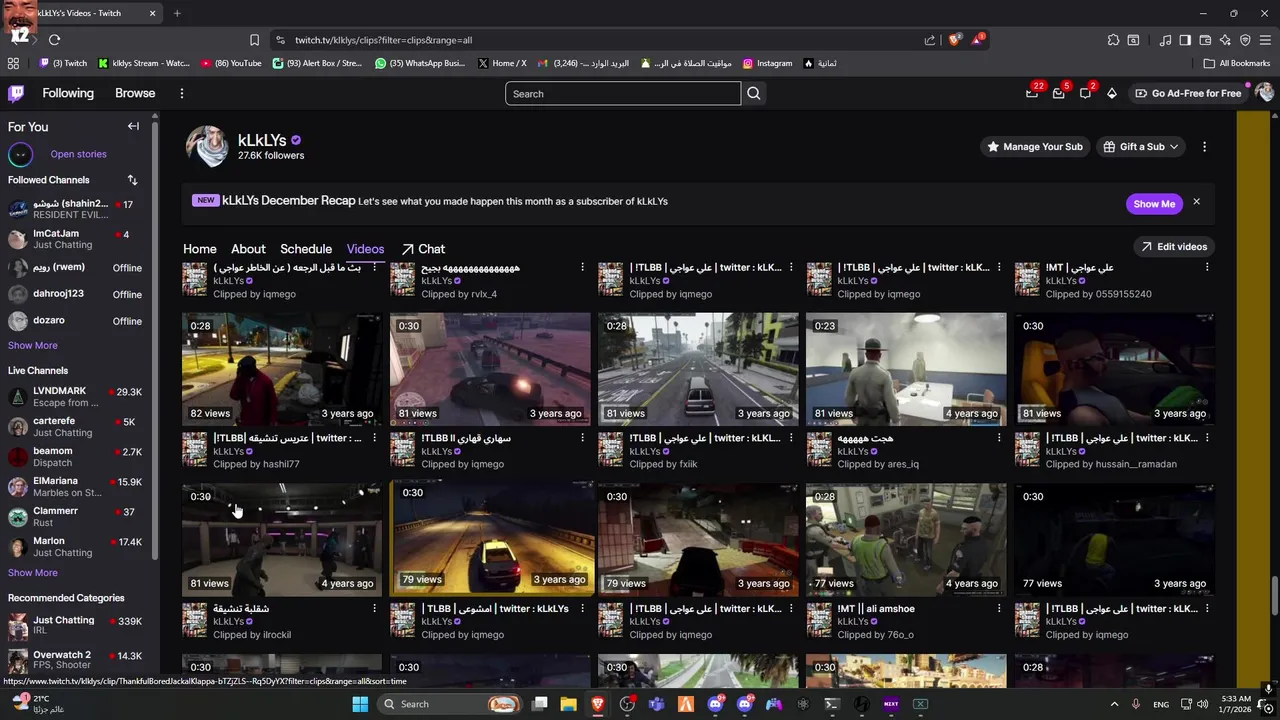Show more live channels

point(33,573)
